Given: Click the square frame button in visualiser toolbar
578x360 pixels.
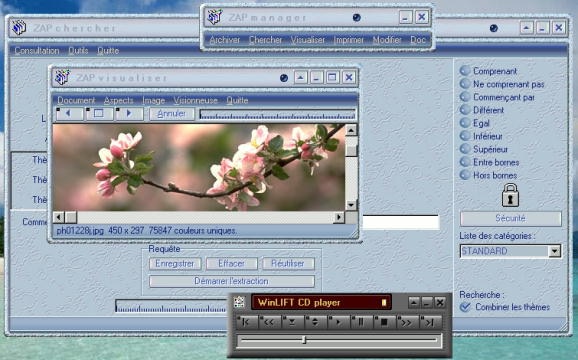Looking at the screenshot, I should pos(99,113).
